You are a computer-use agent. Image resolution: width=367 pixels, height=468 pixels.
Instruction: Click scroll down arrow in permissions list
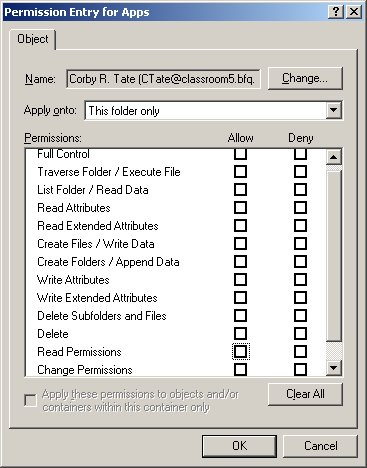pos(334,368)
